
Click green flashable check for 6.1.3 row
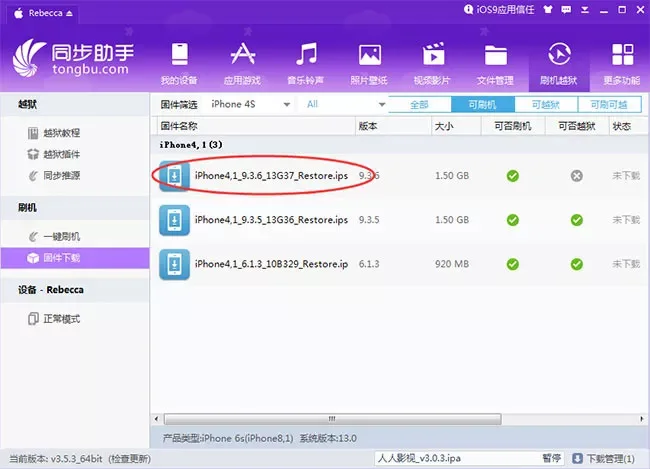click(513, 264)
